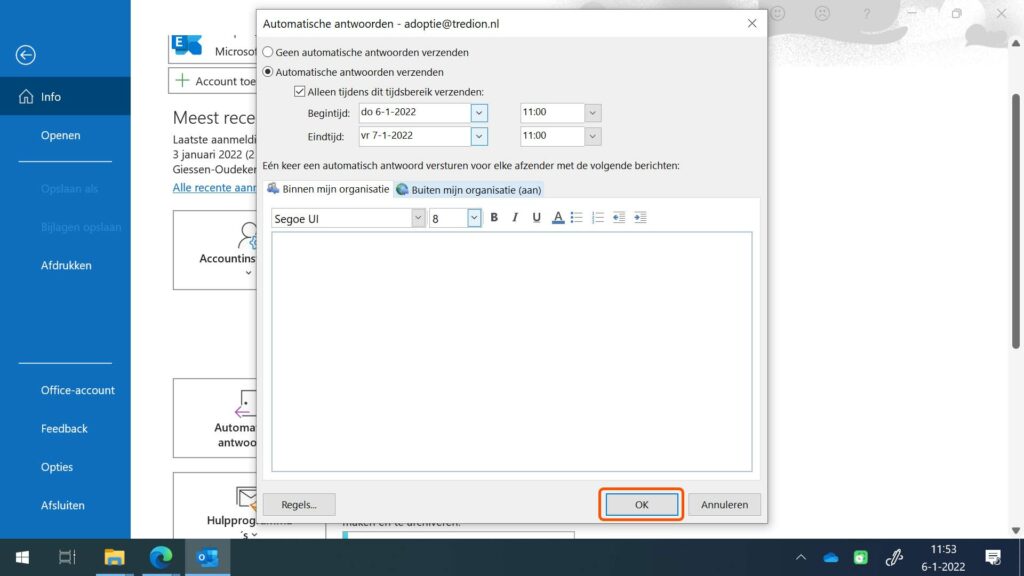
Task: Click the Begintijd date field
Action: tap(415, 112)
